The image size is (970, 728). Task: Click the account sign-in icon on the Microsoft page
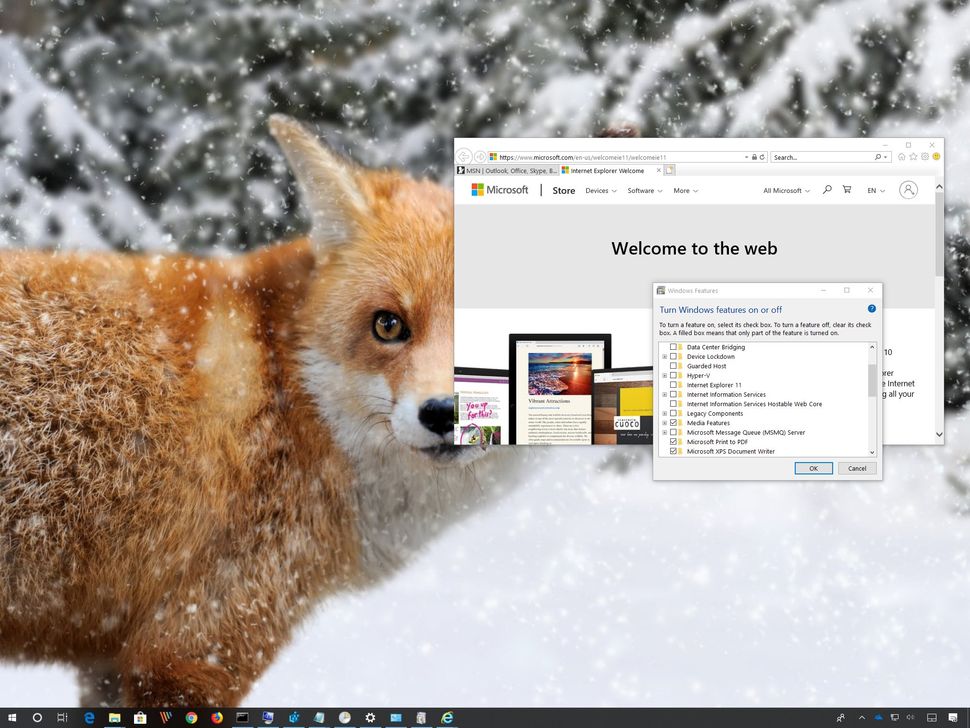coord(906,190)
